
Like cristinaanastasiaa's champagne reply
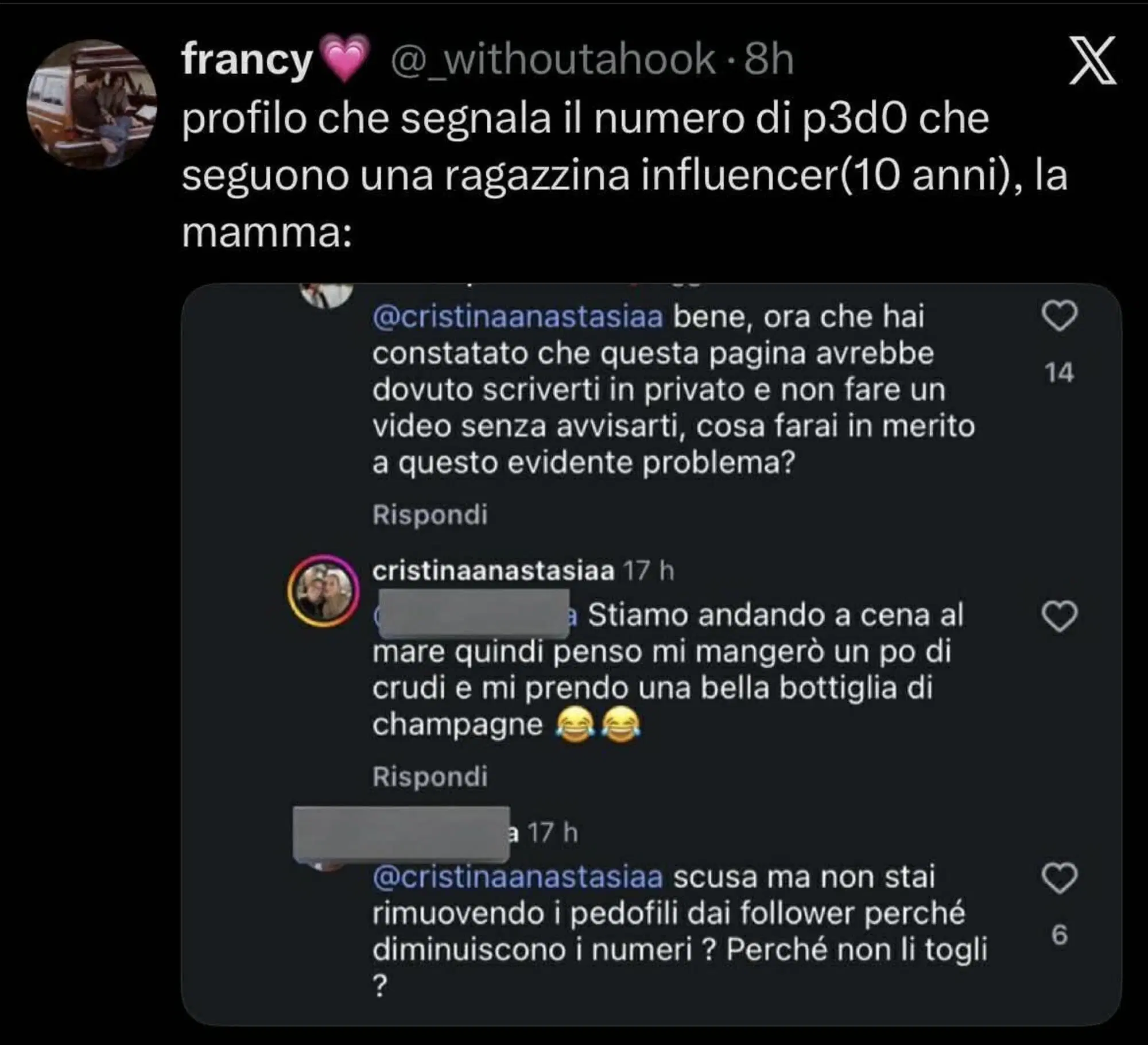(x=1059, y=617)
